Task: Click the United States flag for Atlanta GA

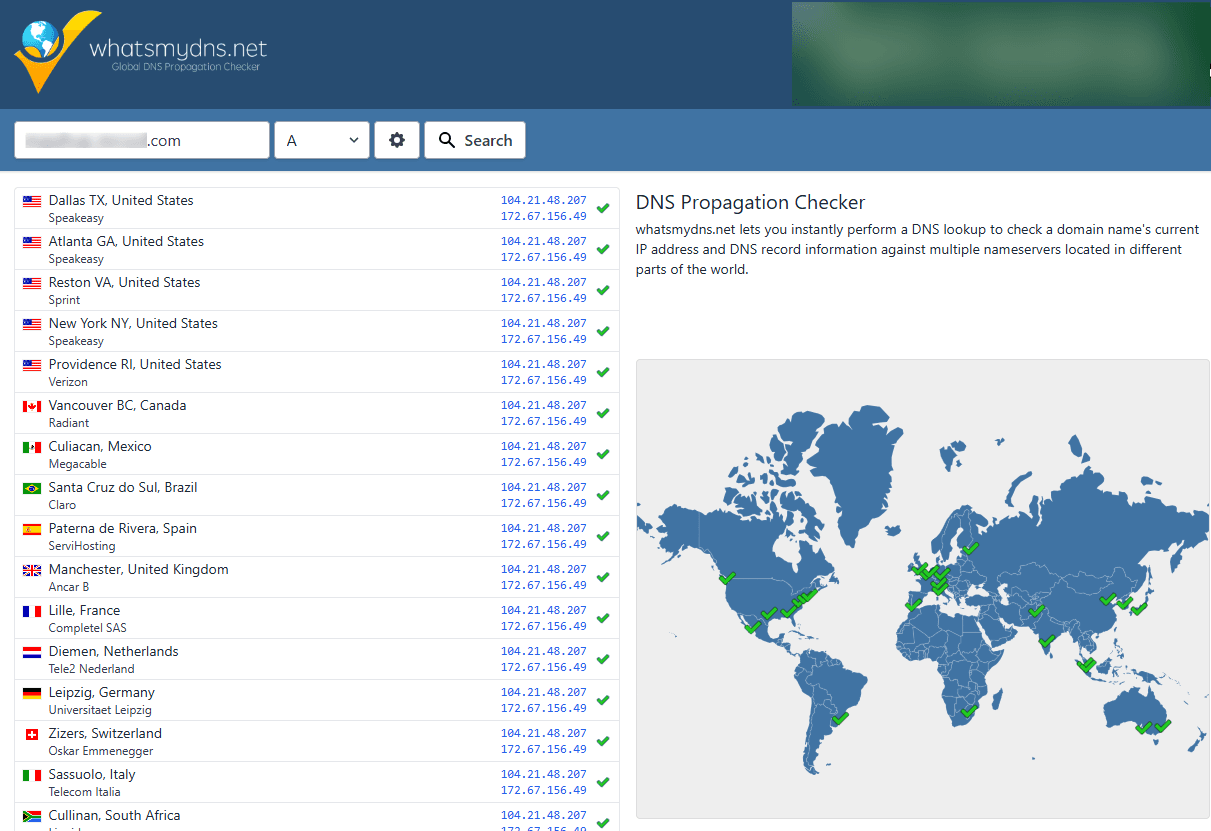Action: click(32, 242)
